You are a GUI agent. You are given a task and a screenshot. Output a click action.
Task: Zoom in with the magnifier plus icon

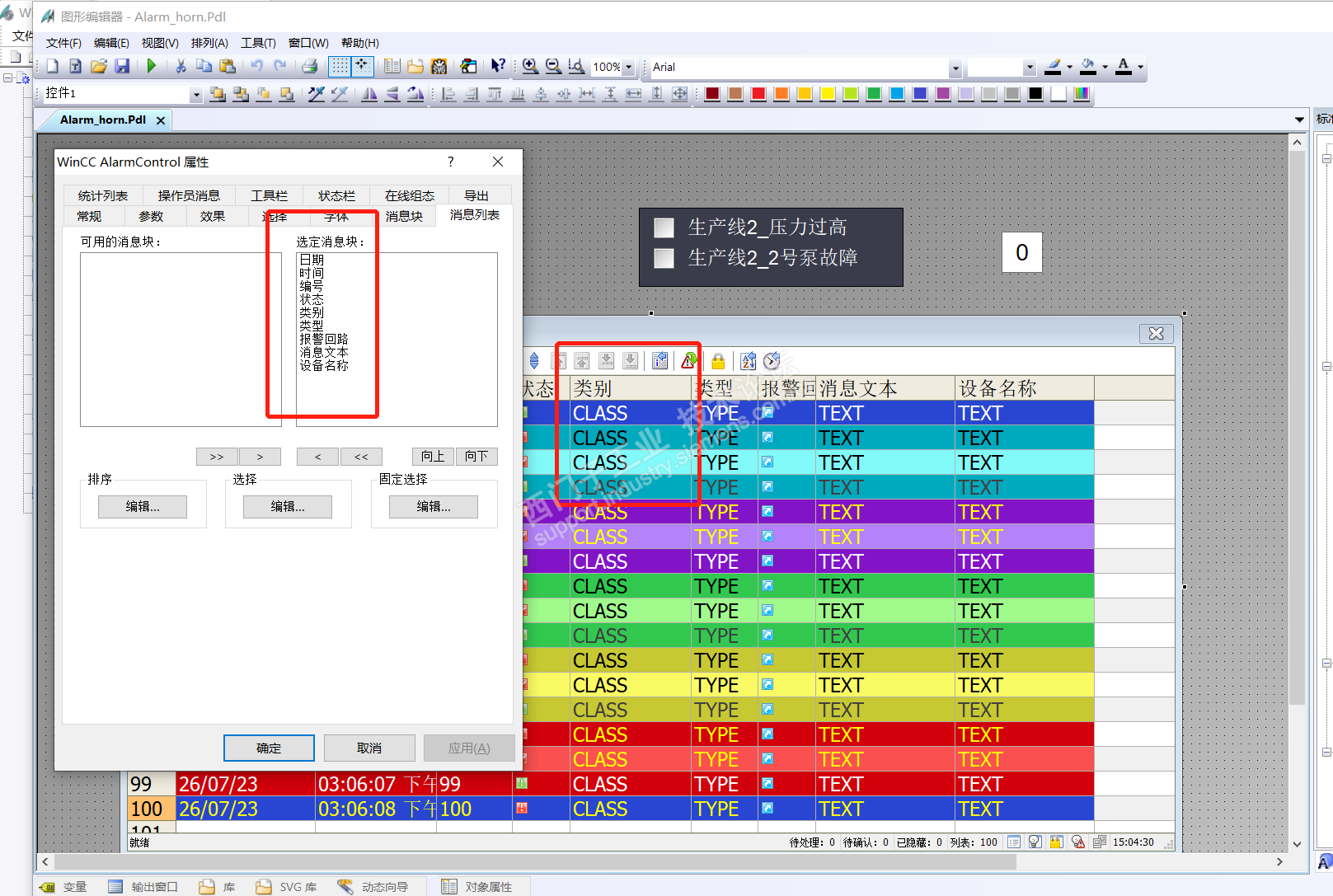tap(530, 67)
